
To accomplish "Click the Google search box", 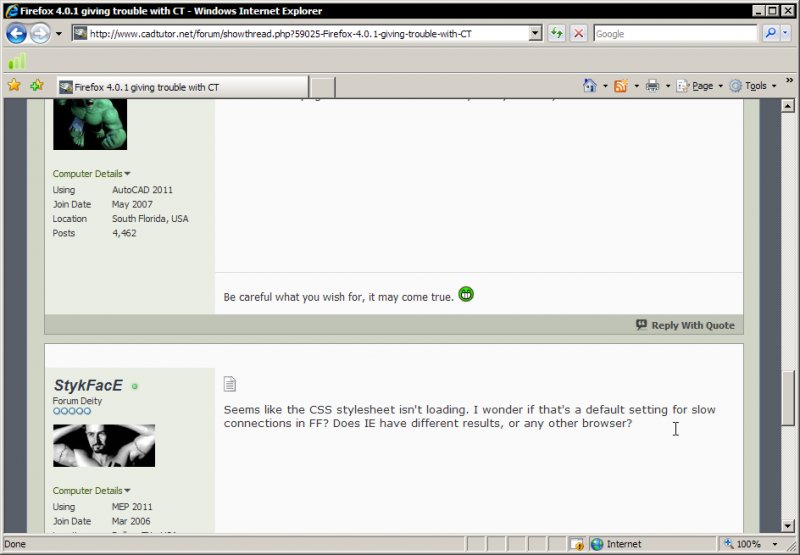I will (x=675, y=34).
